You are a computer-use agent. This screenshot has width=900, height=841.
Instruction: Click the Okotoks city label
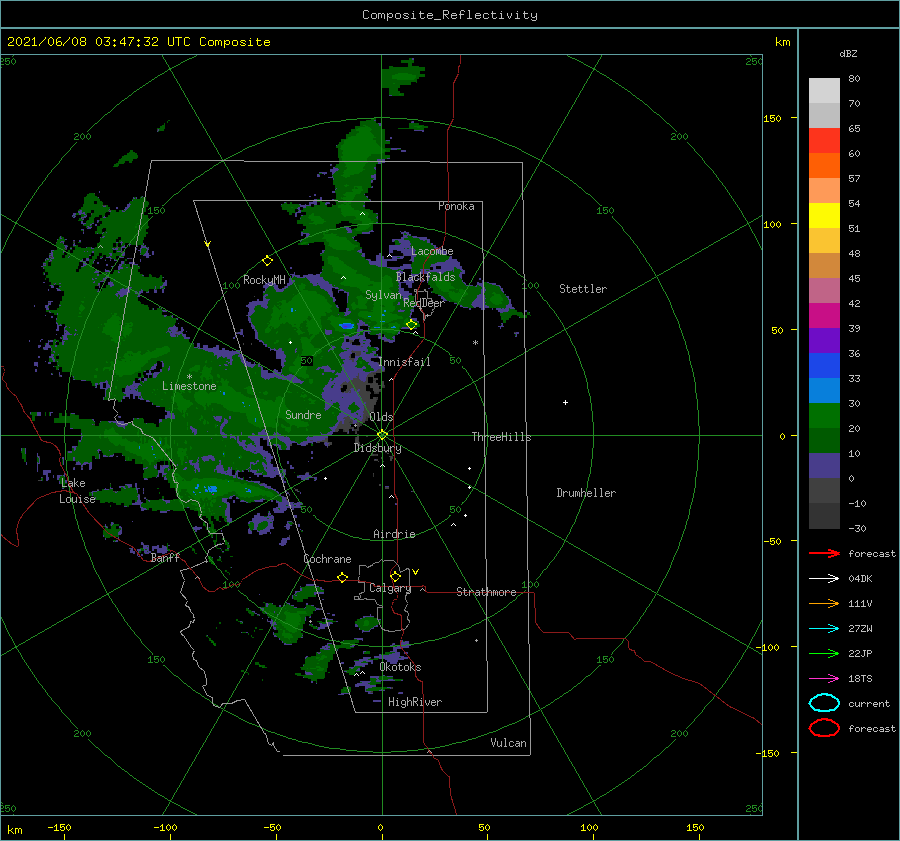(401, 667)
